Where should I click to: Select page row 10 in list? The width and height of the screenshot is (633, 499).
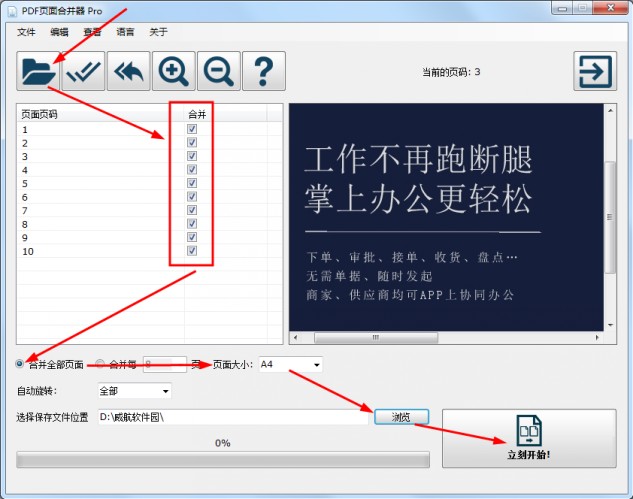tap(149, 251)
